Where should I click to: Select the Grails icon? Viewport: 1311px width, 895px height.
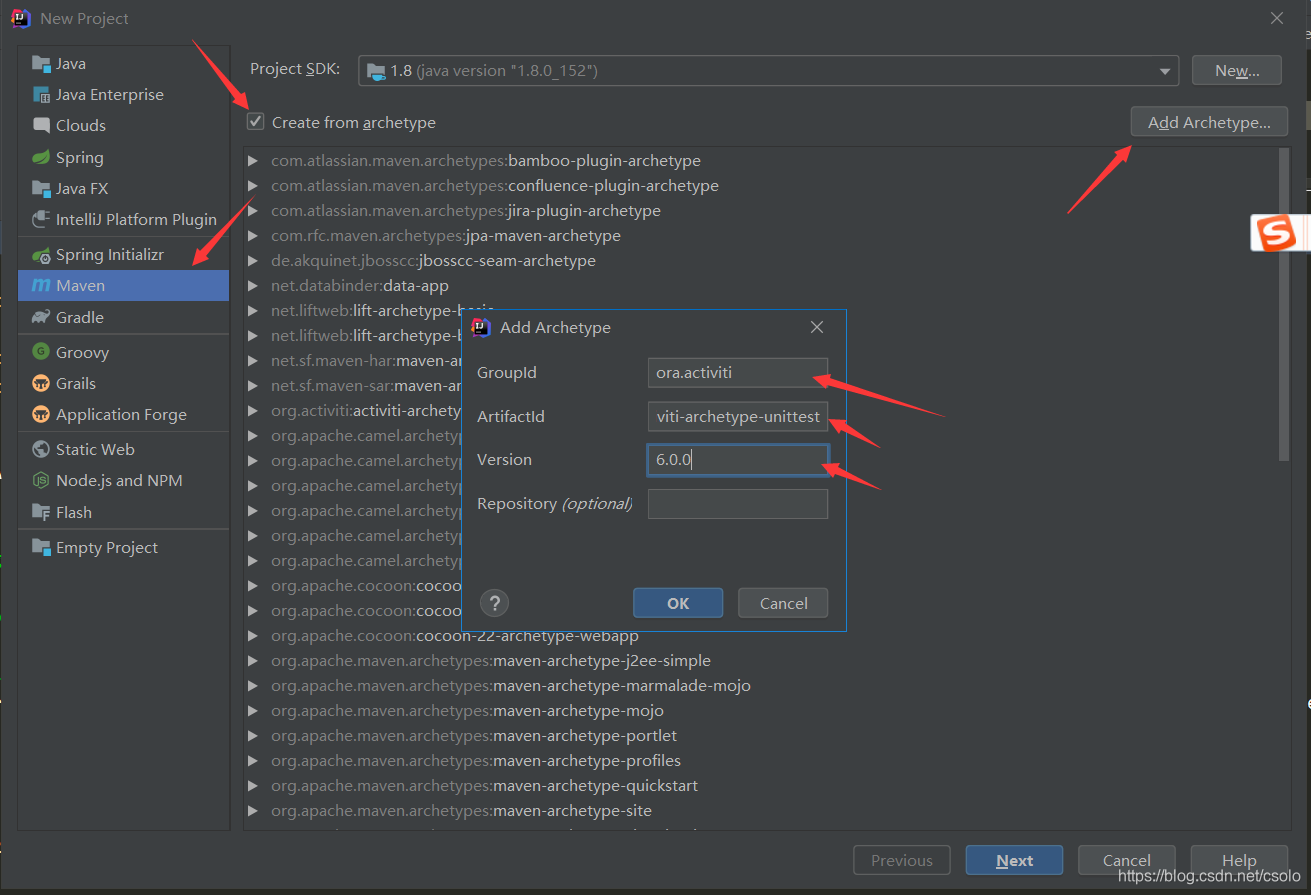[41, 384]
